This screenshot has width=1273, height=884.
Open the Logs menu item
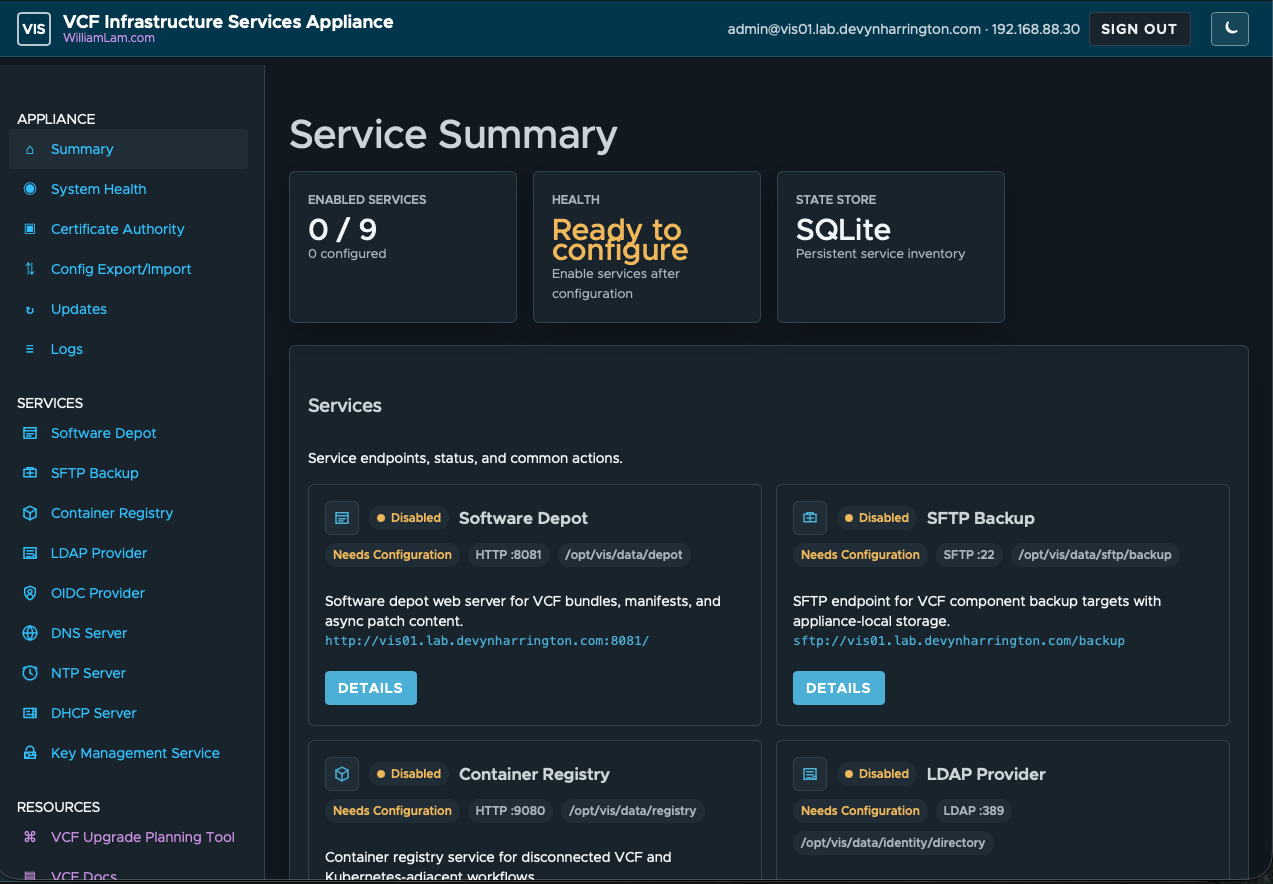[128, 349]
